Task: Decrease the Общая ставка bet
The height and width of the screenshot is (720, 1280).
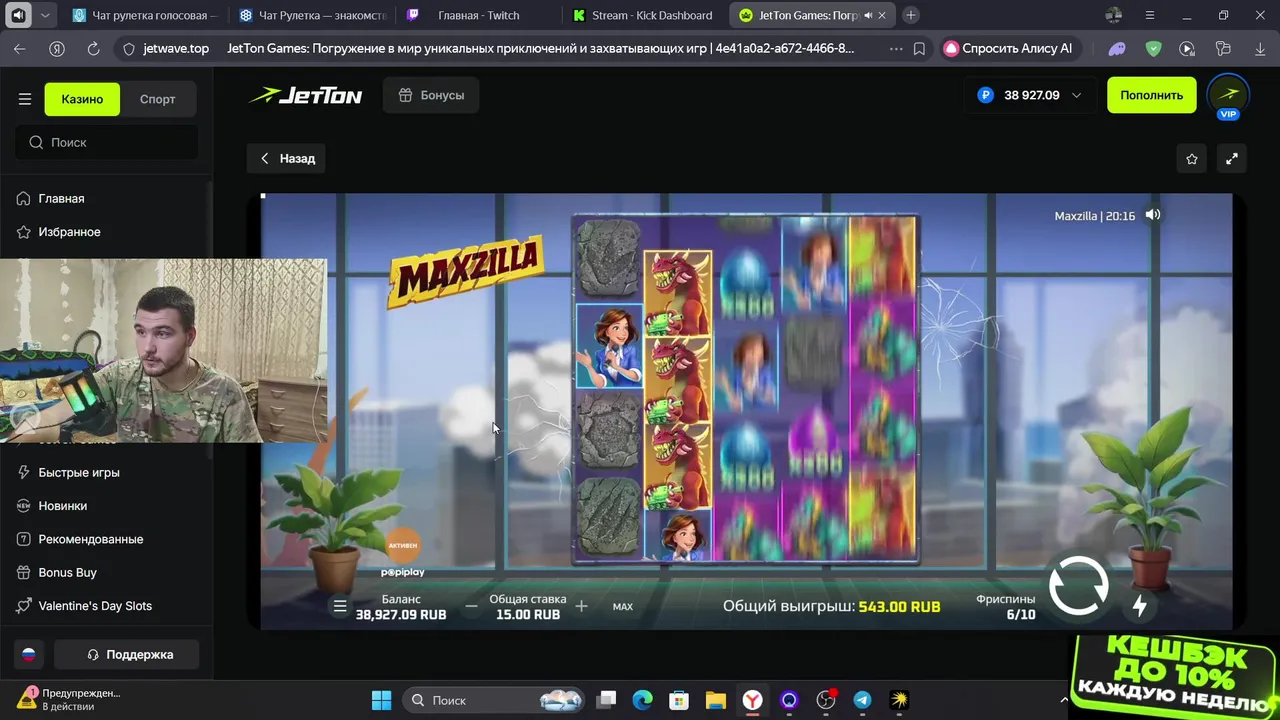Action: coord(472,606)
